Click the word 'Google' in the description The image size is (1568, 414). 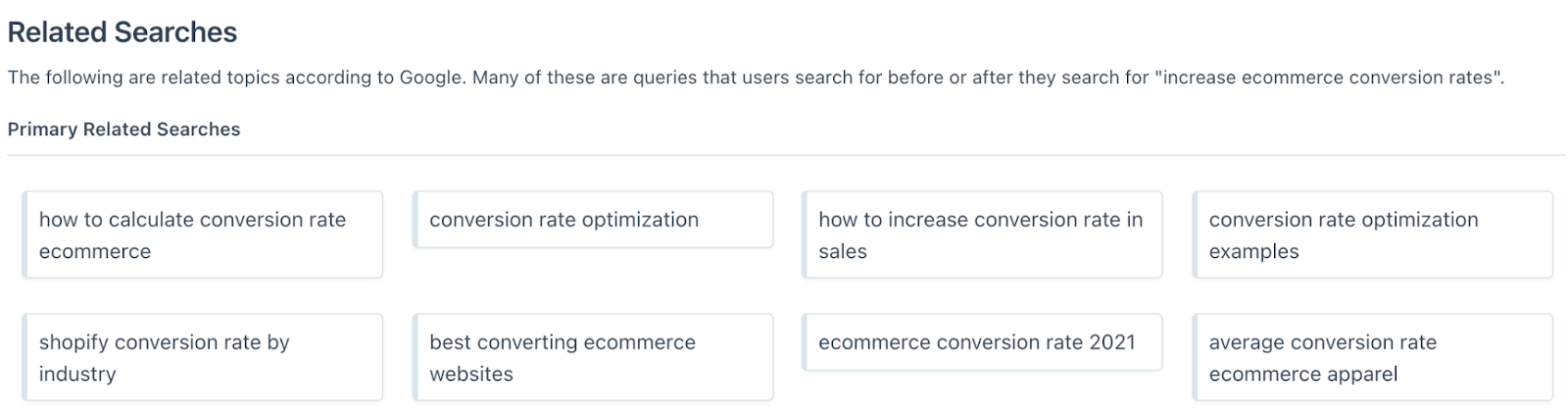[x=430, y=78]
